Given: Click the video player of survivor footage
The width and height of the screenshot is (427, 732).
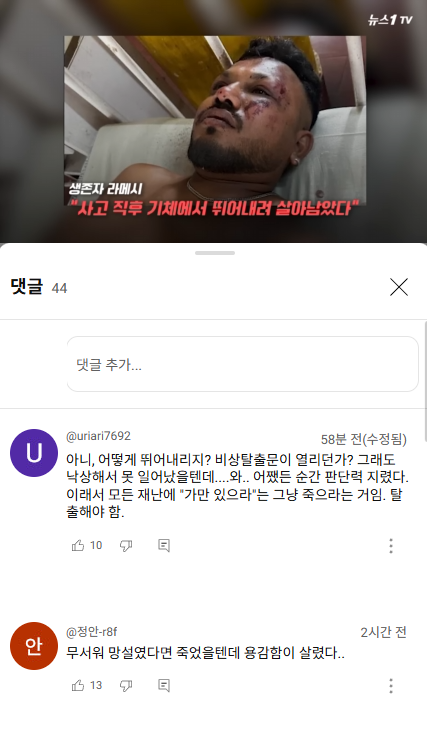Looking at the screenshot, I should 215,120.
